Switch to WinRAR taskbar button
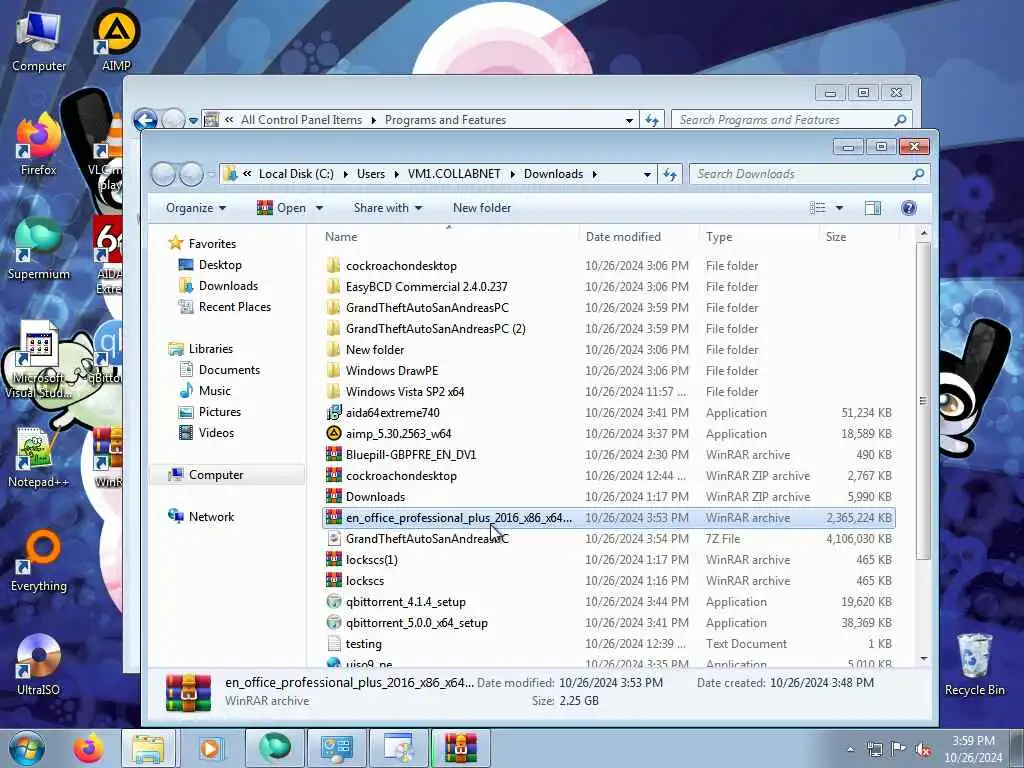Viewport: 1024px width, 768px height. click(x=460, y=748)
